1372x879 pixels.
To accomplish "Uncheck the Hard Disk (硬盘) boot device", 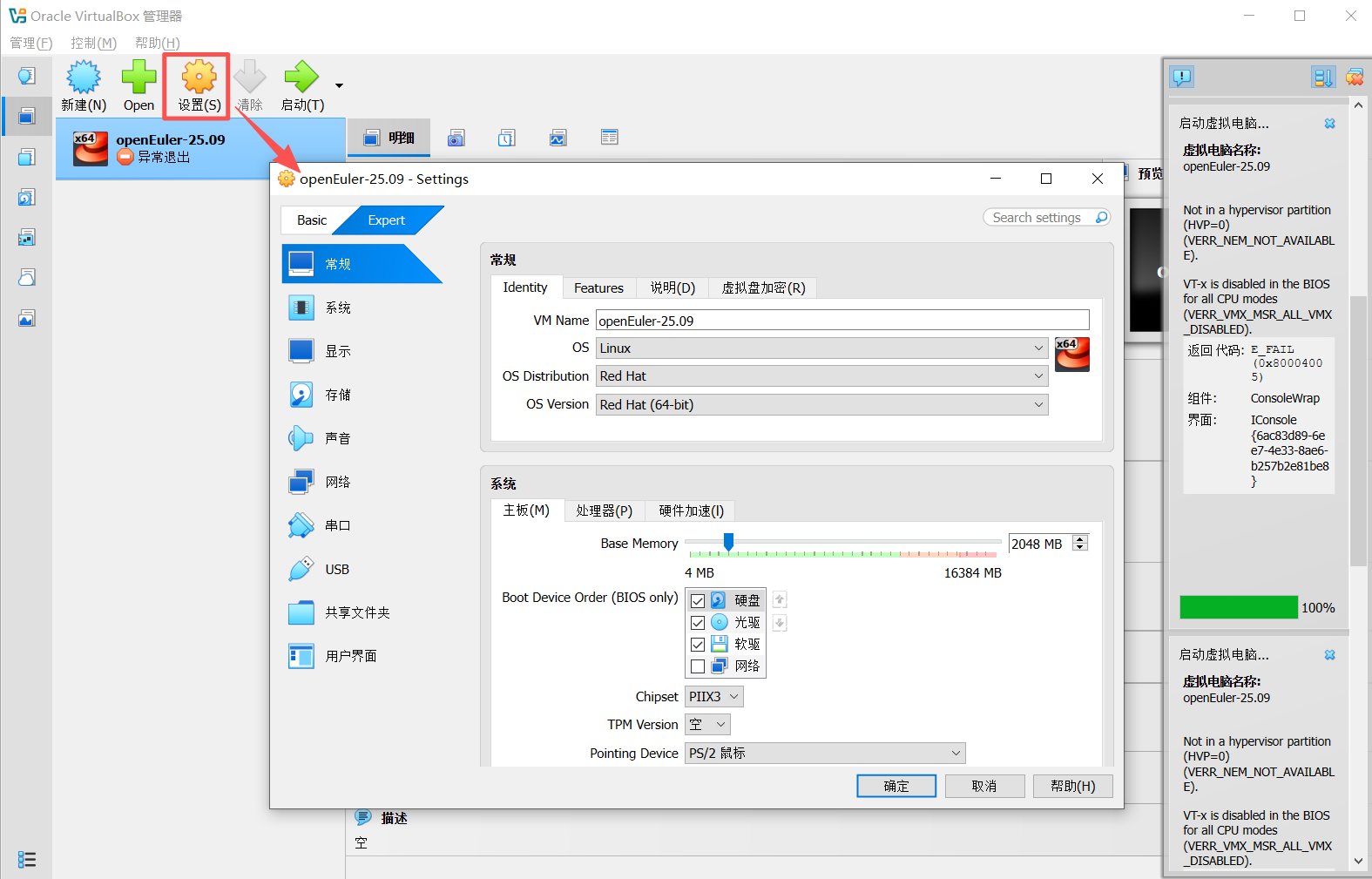I will coord(698,601).
